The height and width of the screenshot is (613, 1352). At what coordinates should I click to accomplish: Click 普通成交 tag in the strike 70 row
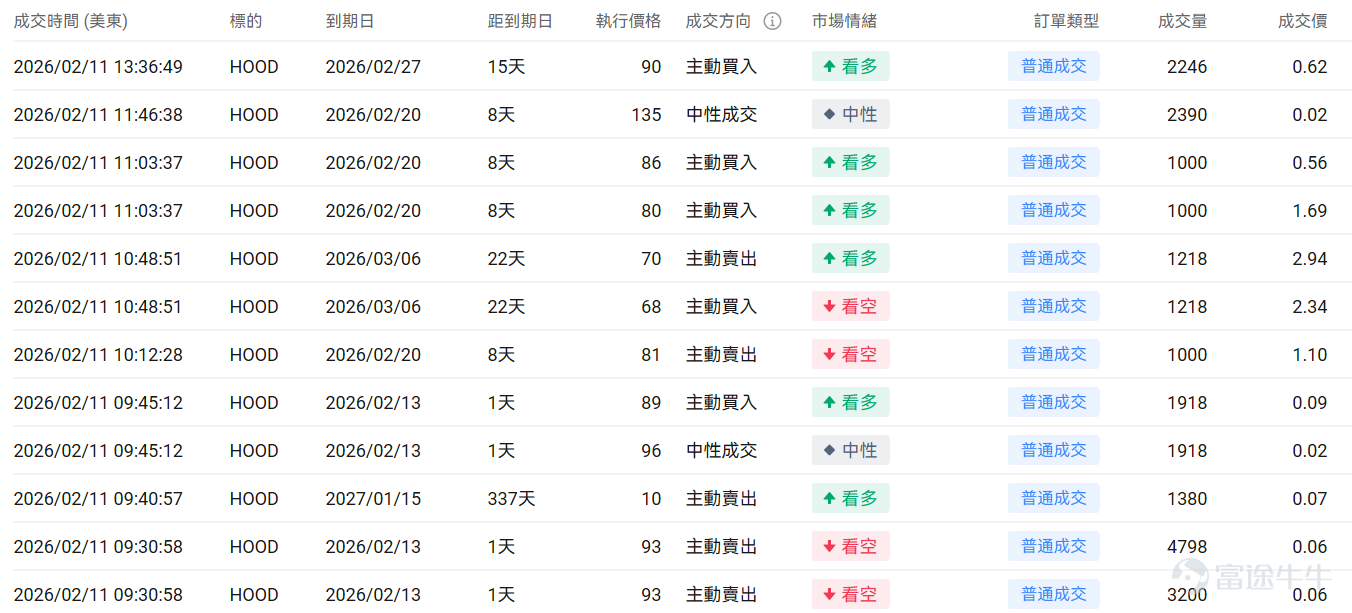tap(1054, 259)
